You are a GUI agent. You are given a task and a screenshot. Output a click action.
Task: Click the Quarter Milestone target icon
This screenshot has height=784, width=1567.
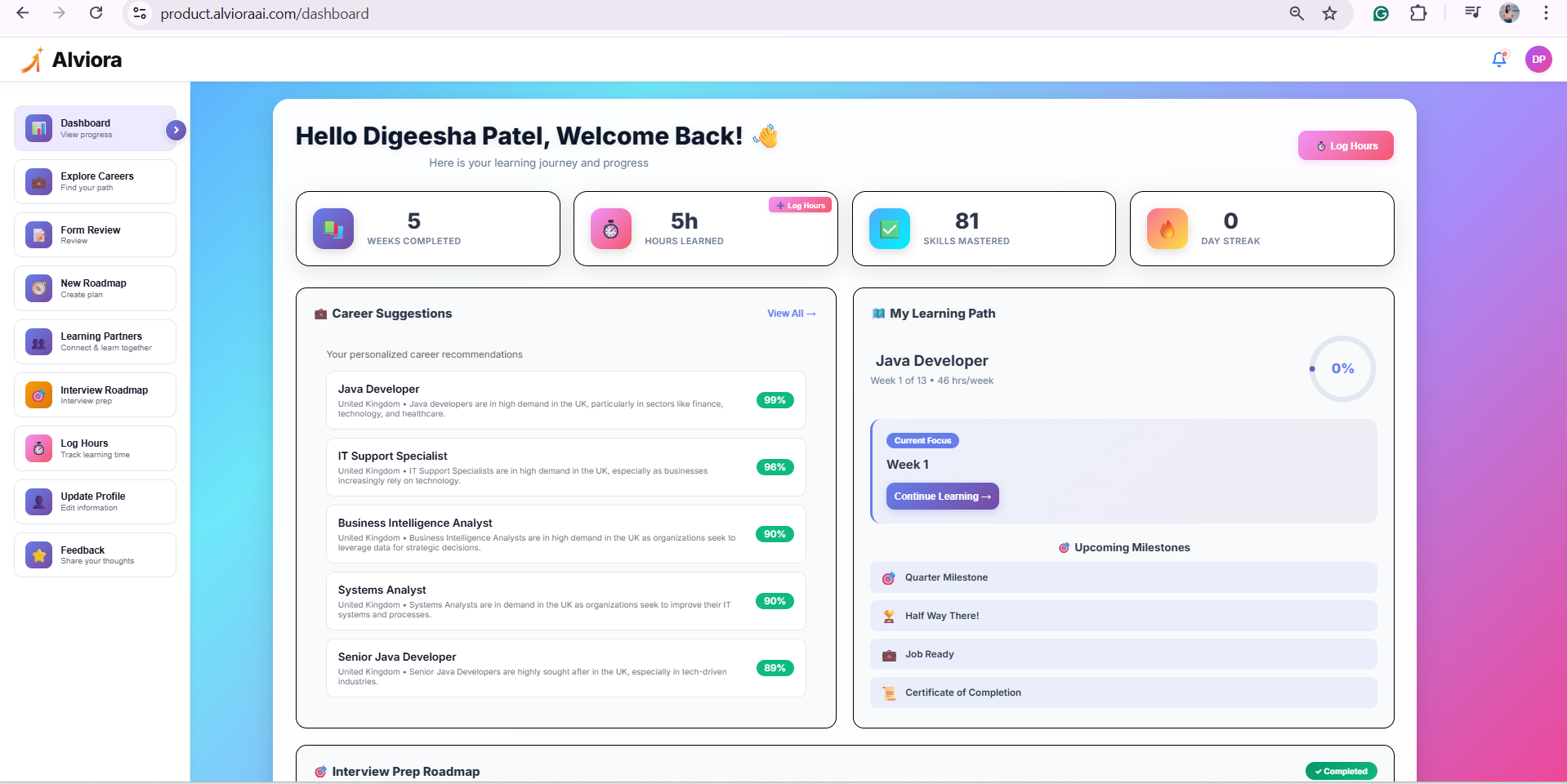tap(889, 578)
